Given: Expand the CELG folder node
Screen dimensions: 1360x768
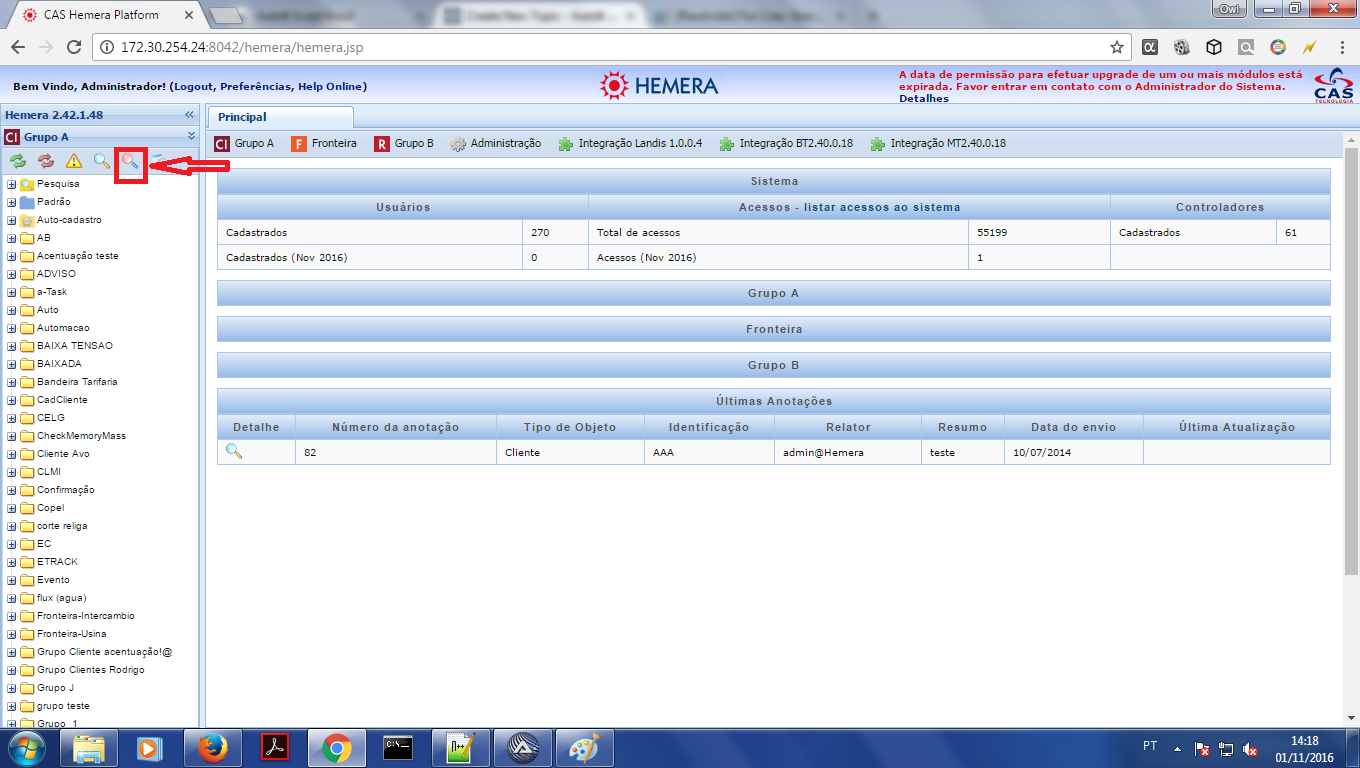Looking at the screenshot, I should tap(11, 418).
